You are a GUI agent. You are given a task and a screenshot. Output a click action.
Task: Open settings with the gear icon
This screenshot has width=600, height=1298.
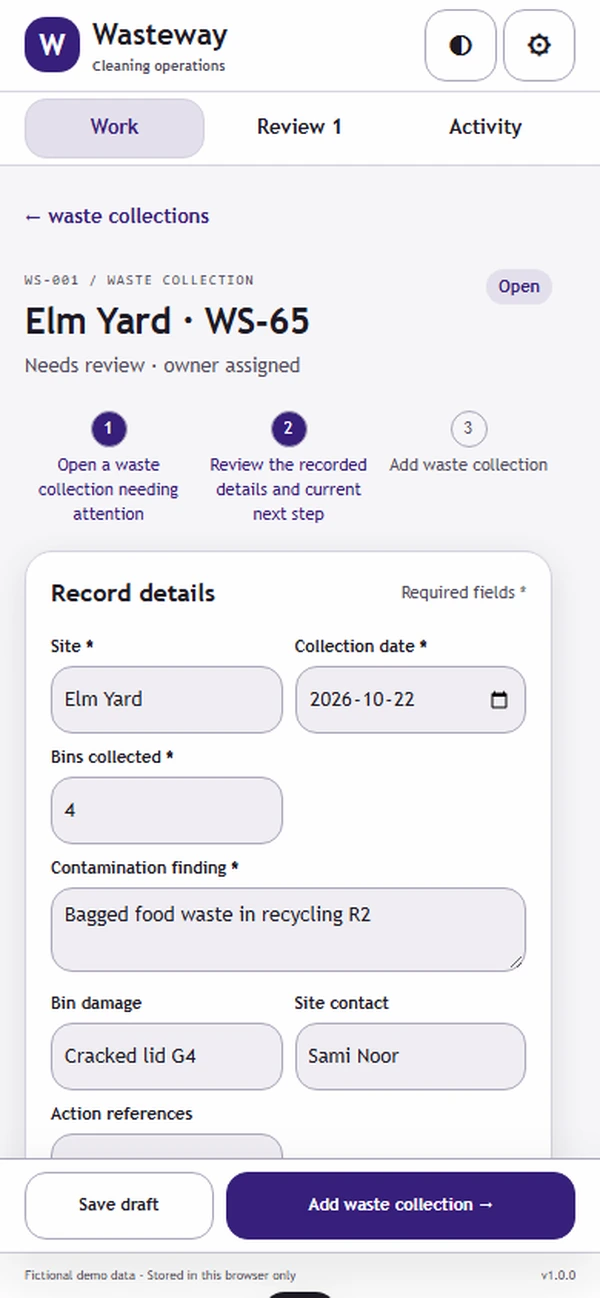click(x=539, y=45)
